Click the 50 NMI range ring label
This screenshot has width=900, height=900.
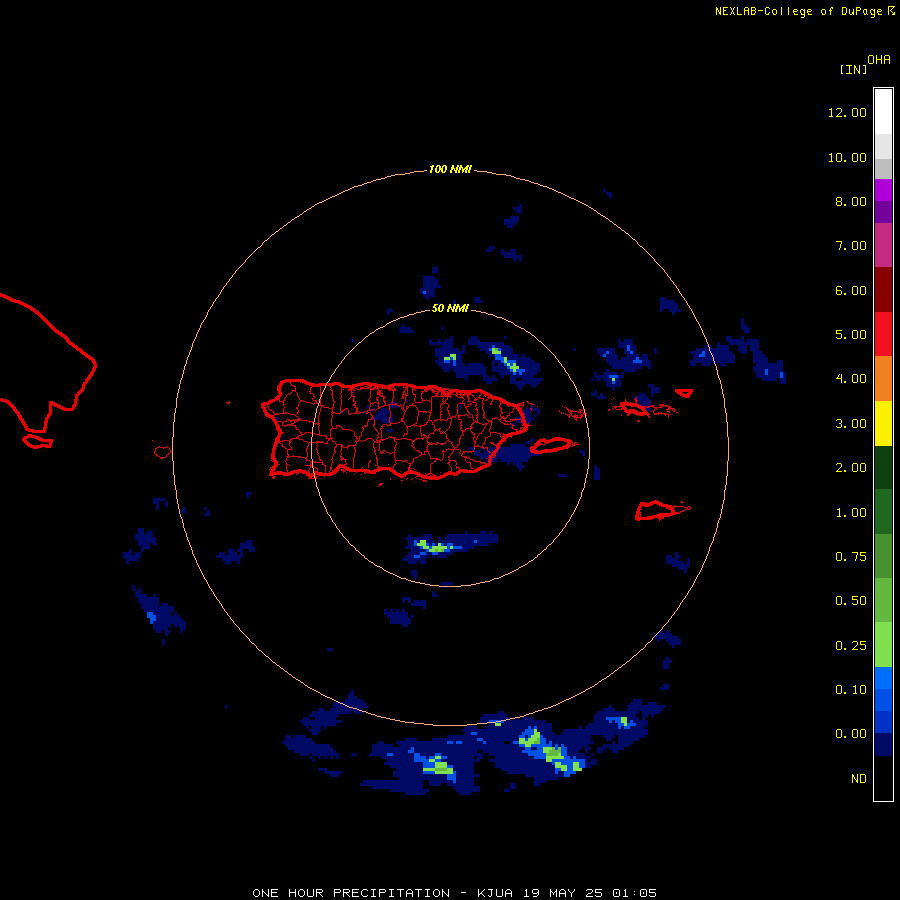[450, 308]
